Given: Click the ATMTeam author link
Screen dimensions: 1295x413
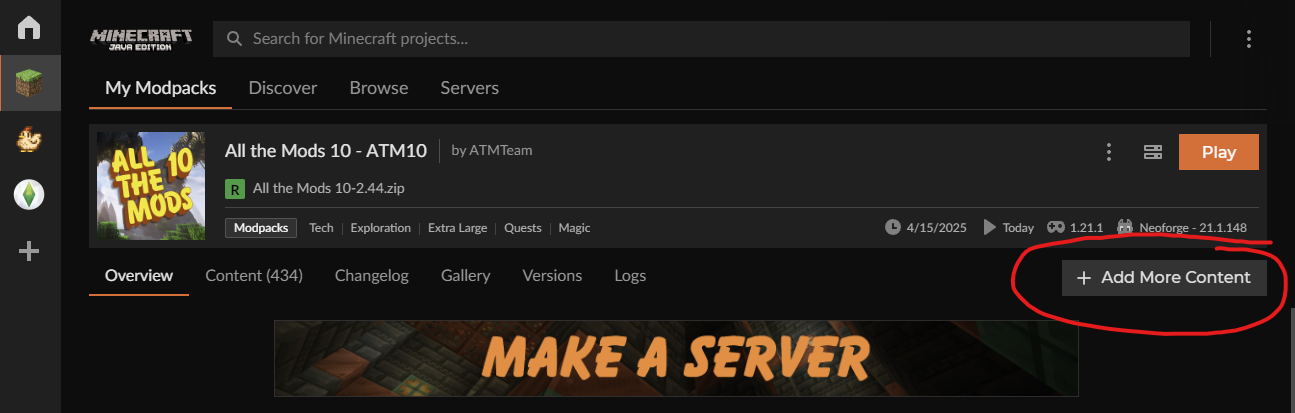Looking at the screenshot, I should point(499,150).
